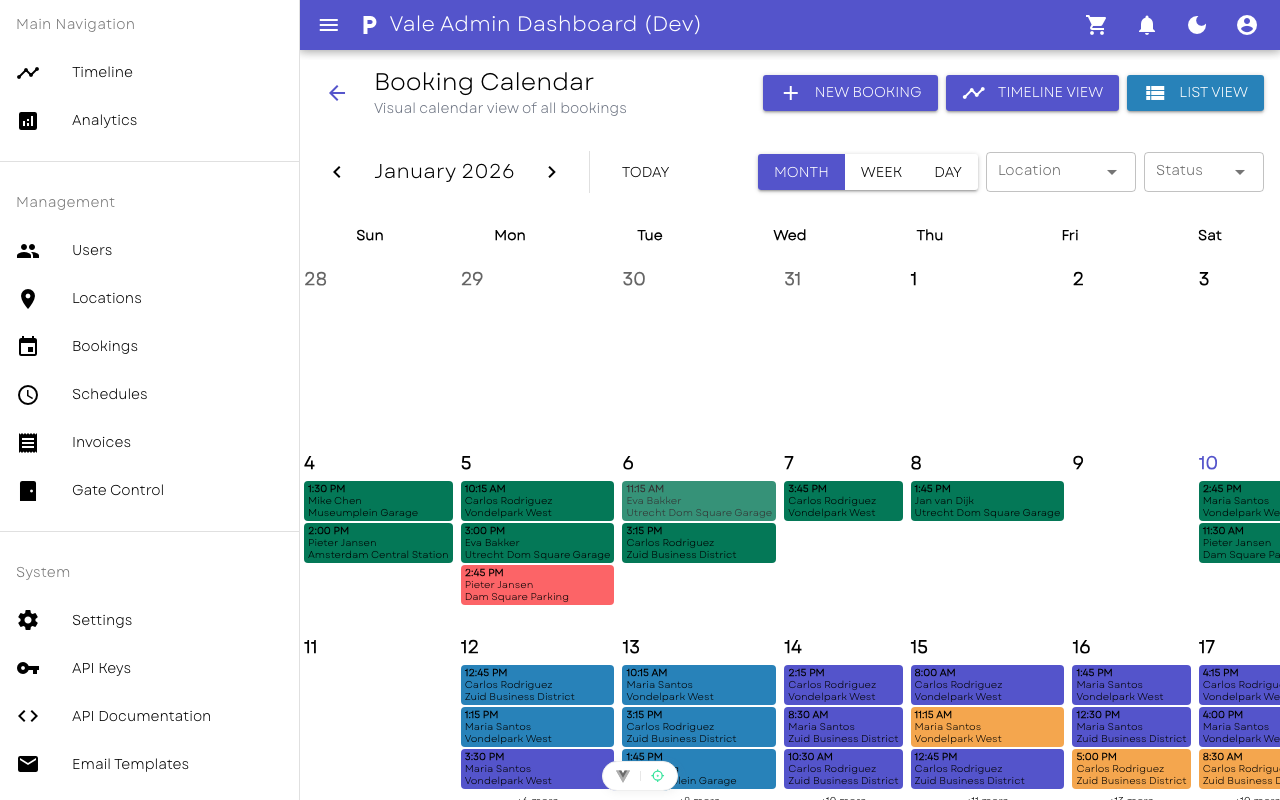Image resolution: width=1280 pixels, height=800 pixels.
Task: Select the Gate Control sidebar icon
Action: [x=28, y=490]
